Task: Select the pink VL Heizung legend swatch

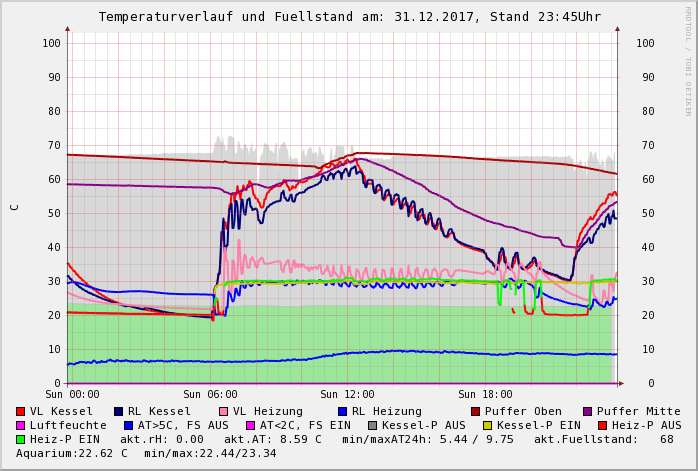Action: coord(223,411)
